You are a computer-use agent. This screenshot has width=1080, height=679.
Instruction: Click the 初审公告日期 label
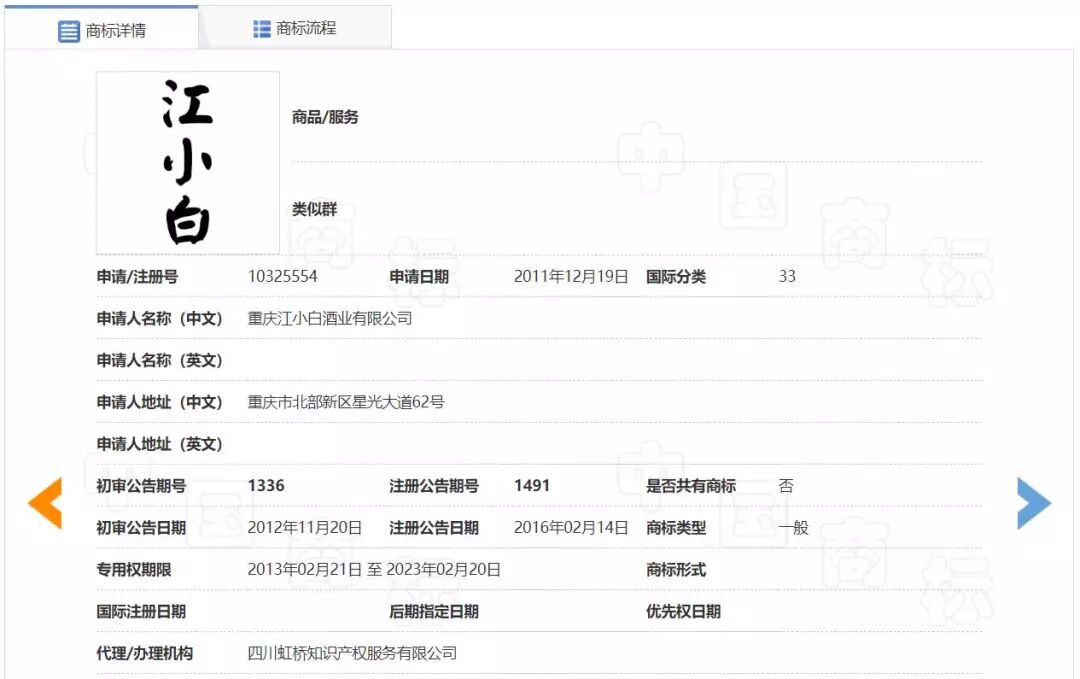141,528
